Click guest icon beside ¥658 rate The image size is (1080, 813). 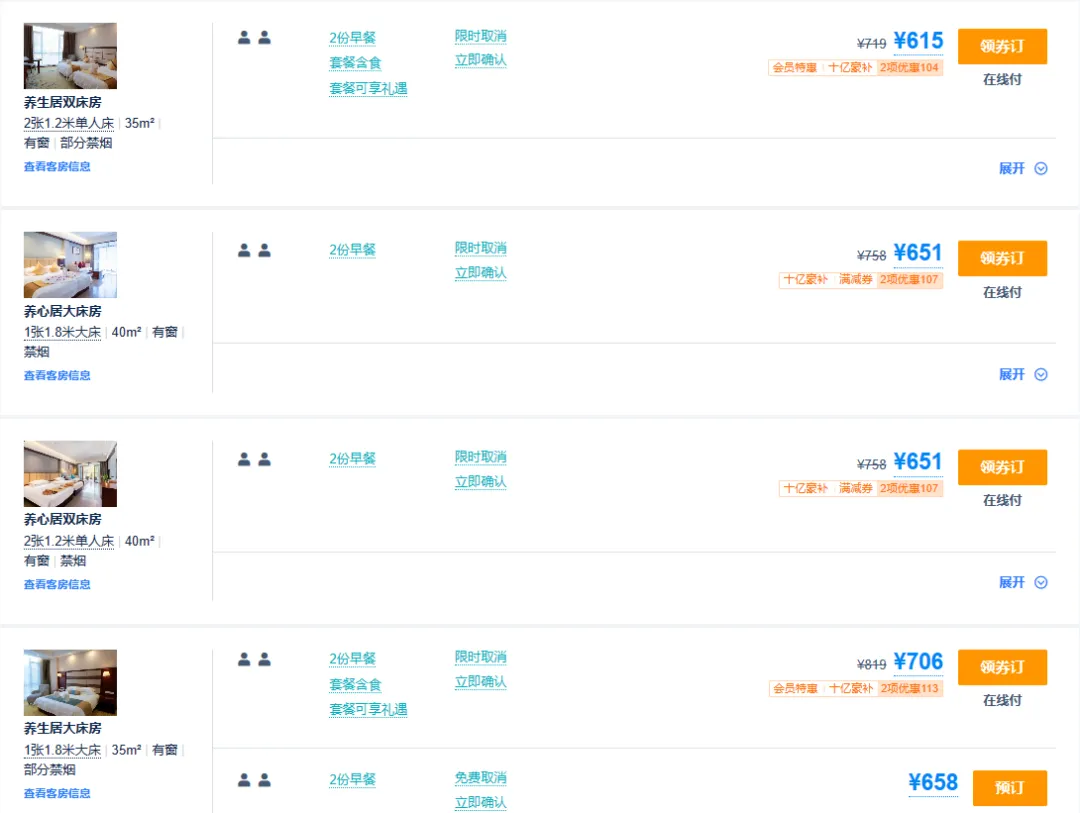click(x=254, y=779)
